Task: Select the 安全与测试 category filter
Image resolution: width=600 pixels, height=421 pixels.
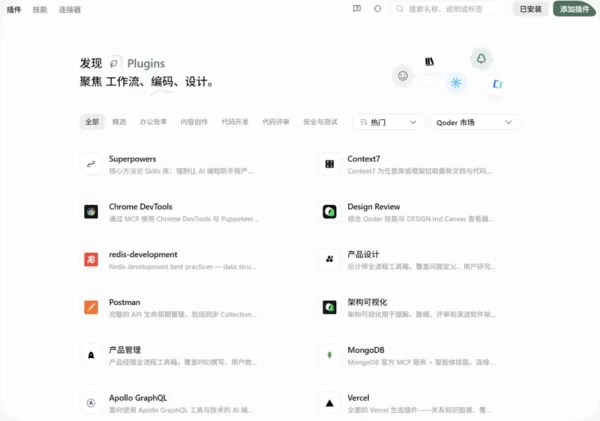Action: coord(320,122)
